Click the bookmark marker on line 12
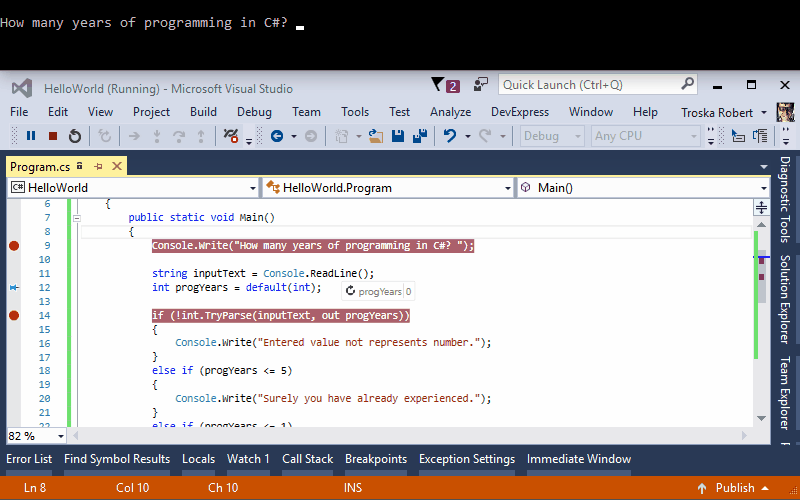 coord(14,288)
